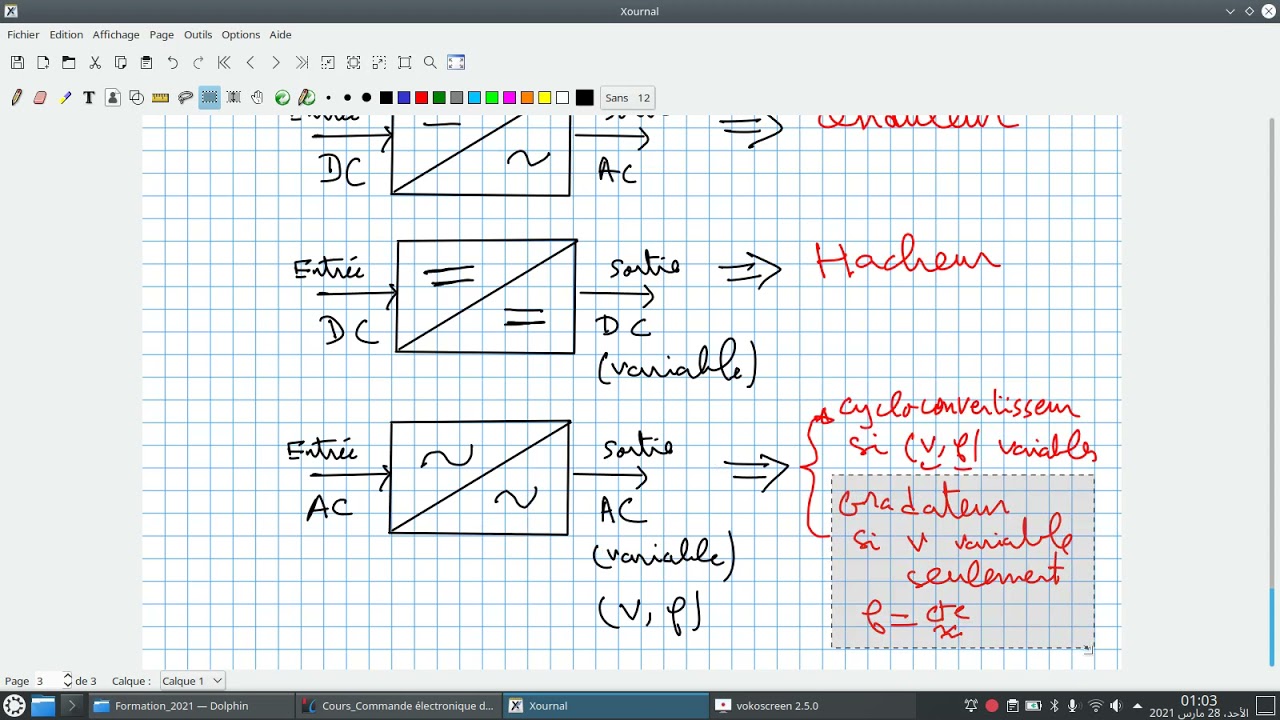Choose the thick line thickness dot

366,97
